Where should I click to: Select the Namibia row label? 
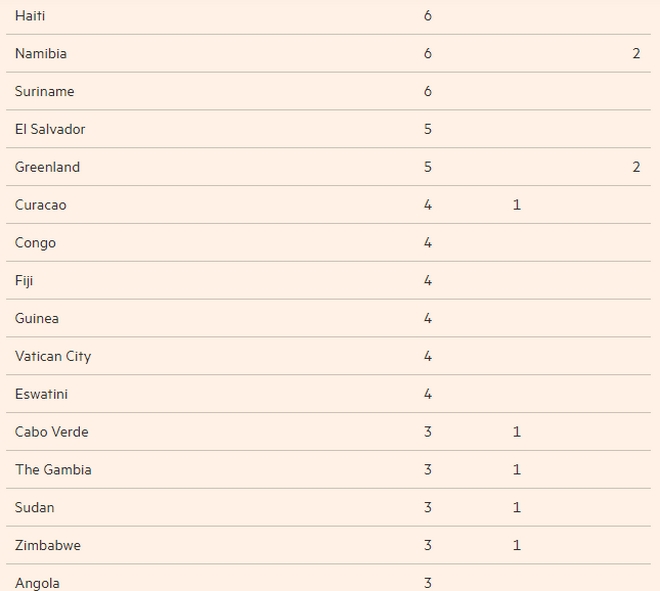41,54
